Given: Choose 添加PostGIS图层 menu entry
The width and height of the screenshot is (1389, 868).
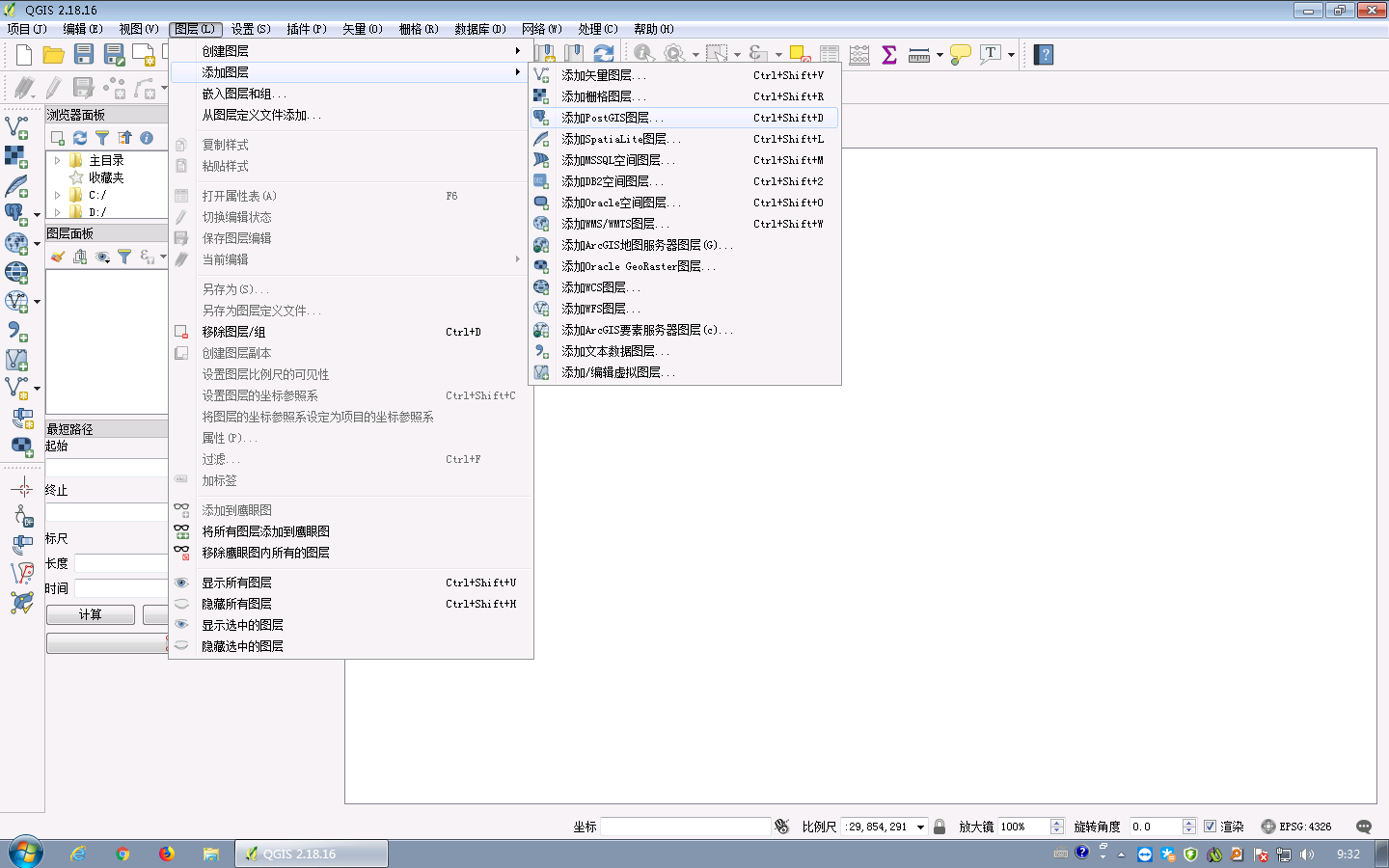Looking at the screenshot, I should (x=685, y=118).
